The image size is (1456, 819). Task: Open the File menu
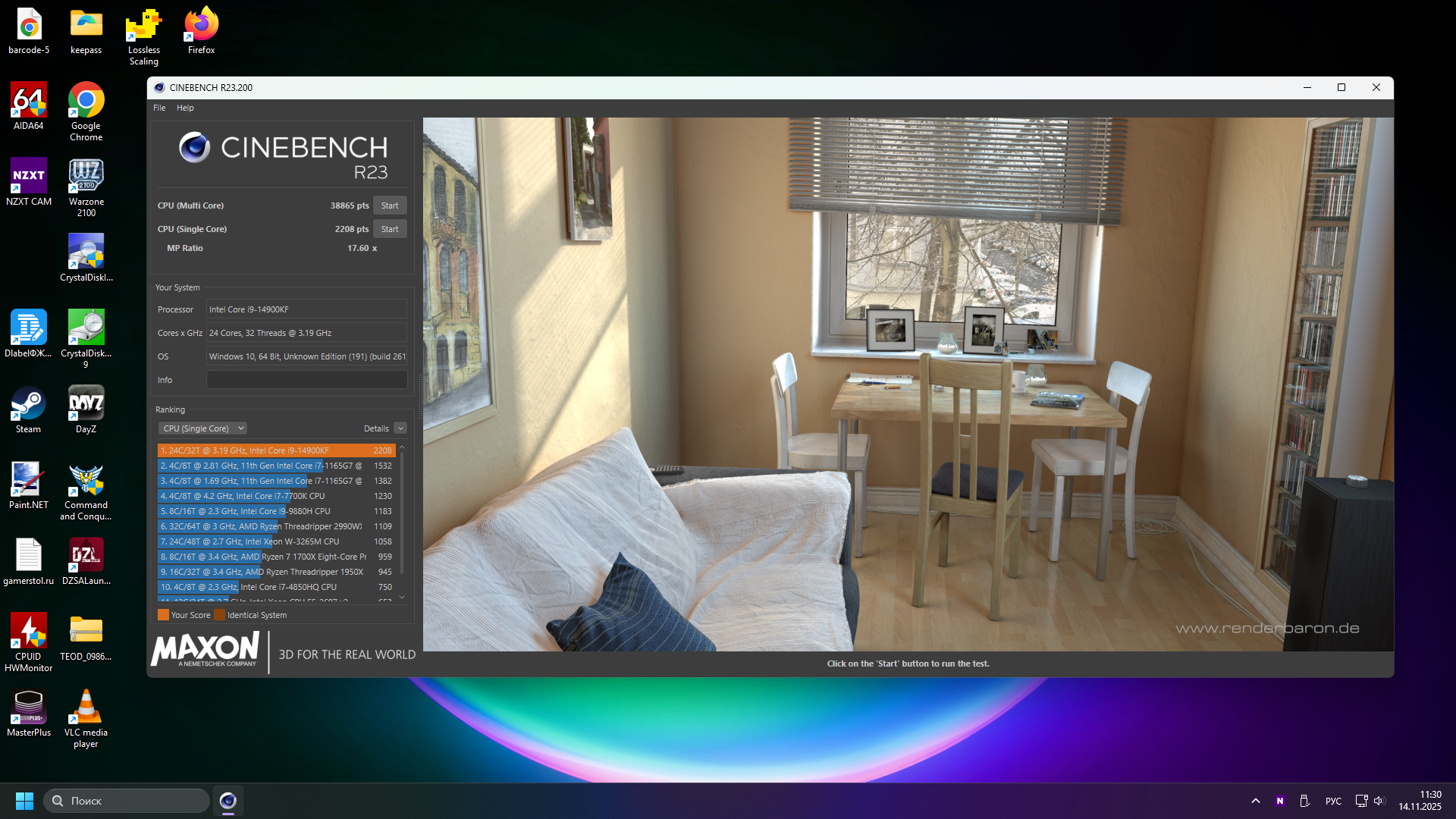[159, 108]
